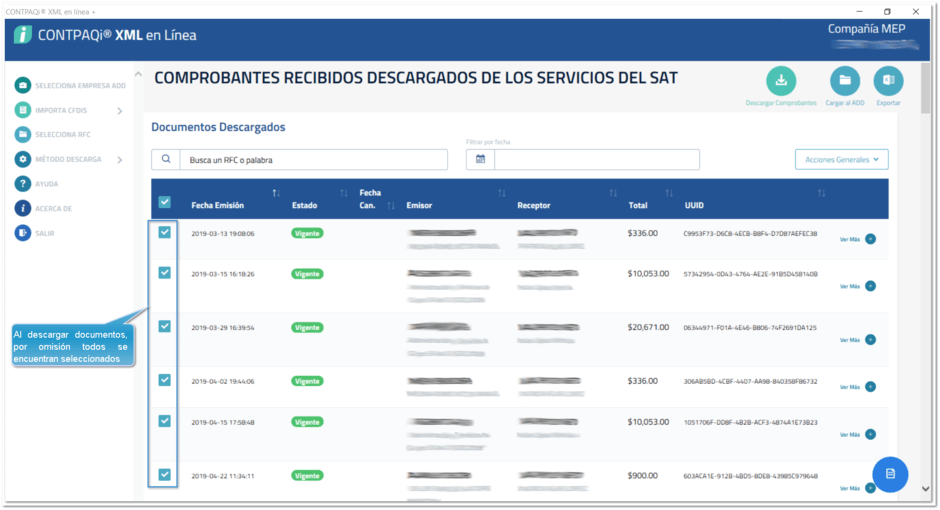Image resolution: width=940 pixels, height=510 pixels.
Task: Click the total $900.00 cell
Action: [643, 475]
